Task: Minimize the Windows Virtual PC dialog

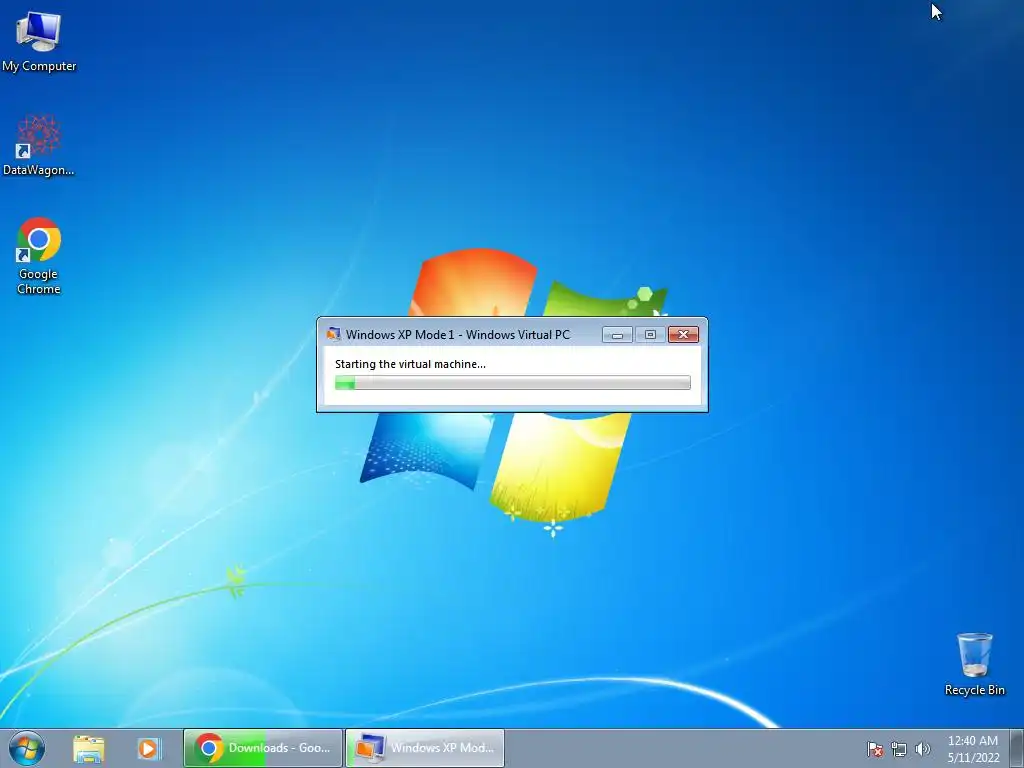Action: pyautogui.click(x=617, y=335)
